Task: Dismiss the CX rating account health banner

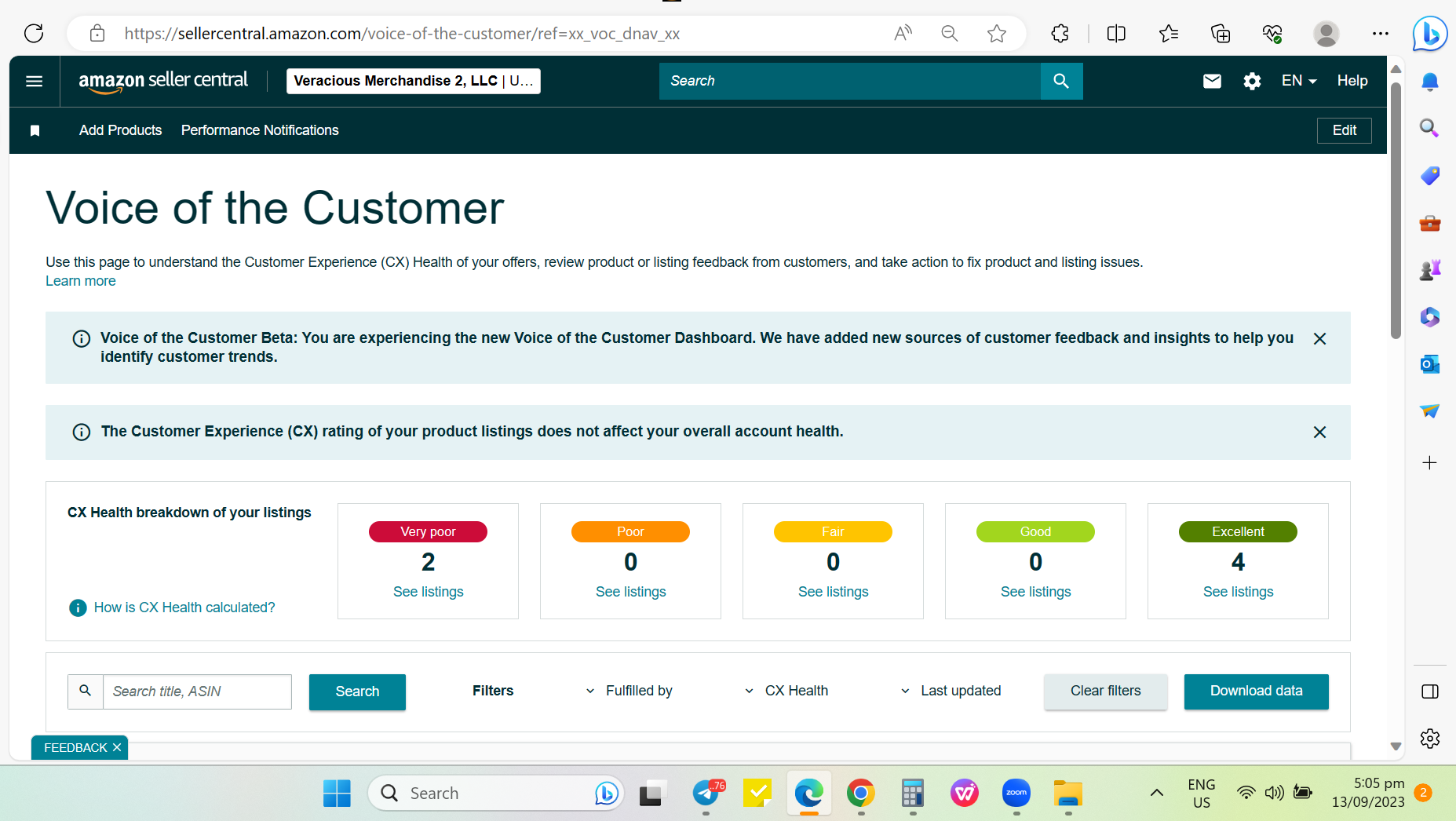Action: (1319, 432)
